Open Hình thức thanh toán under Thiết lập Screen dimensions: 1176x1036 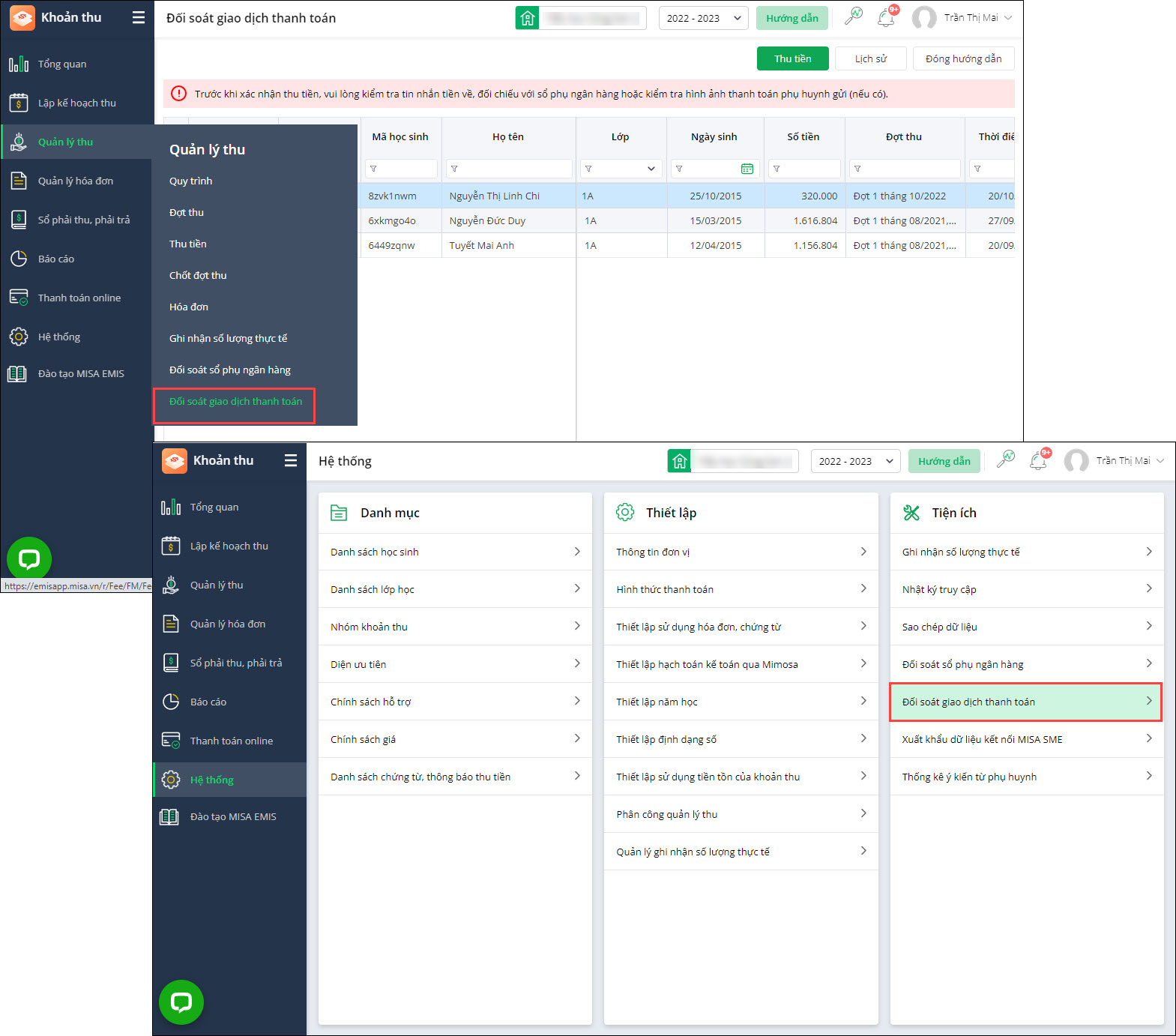pos(741,589)
